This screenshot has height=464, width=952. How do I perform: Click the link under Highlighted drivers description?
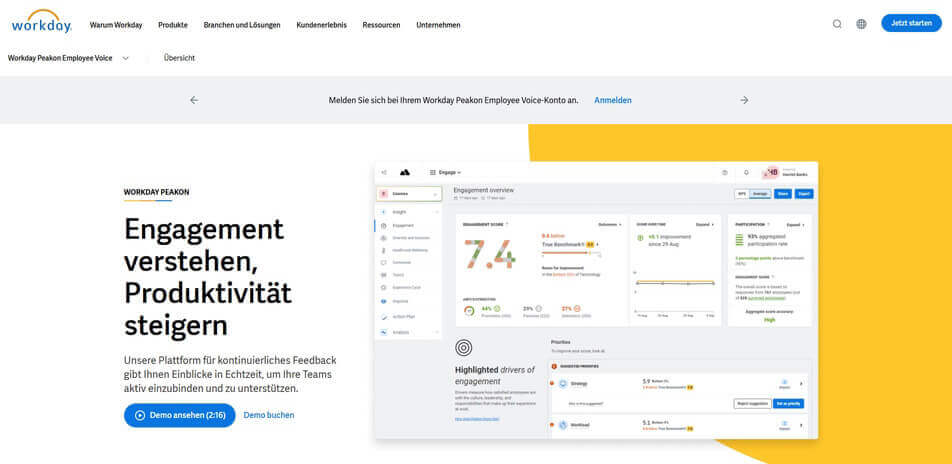point(477,419)
